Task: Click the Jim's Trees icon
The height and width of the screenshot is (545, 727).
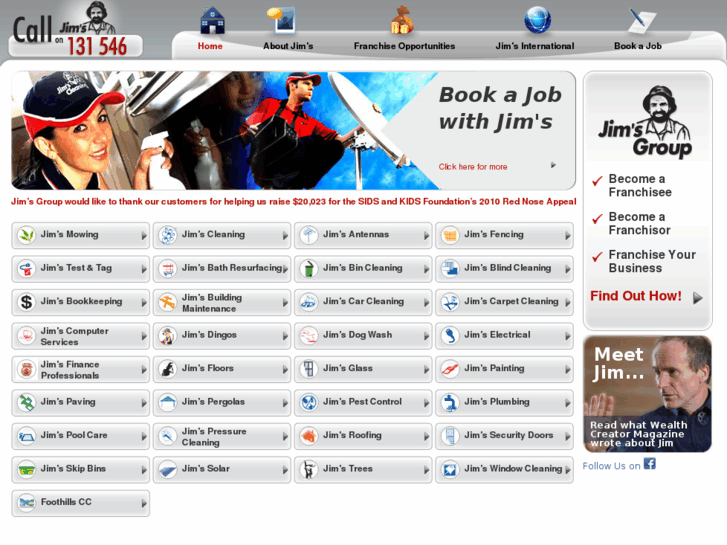Action: click(x=309, y=469)
